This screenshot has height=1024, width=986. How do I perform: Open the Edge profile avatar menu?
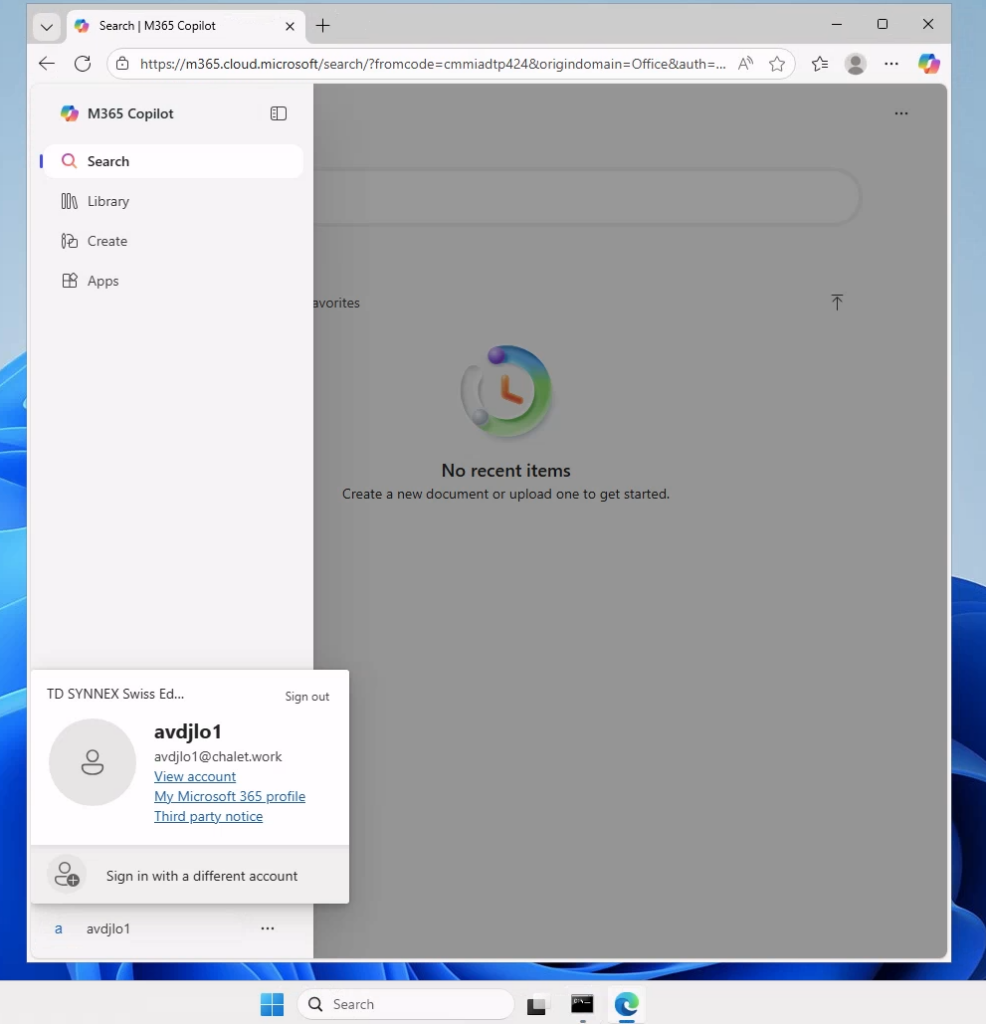point(855,64)
